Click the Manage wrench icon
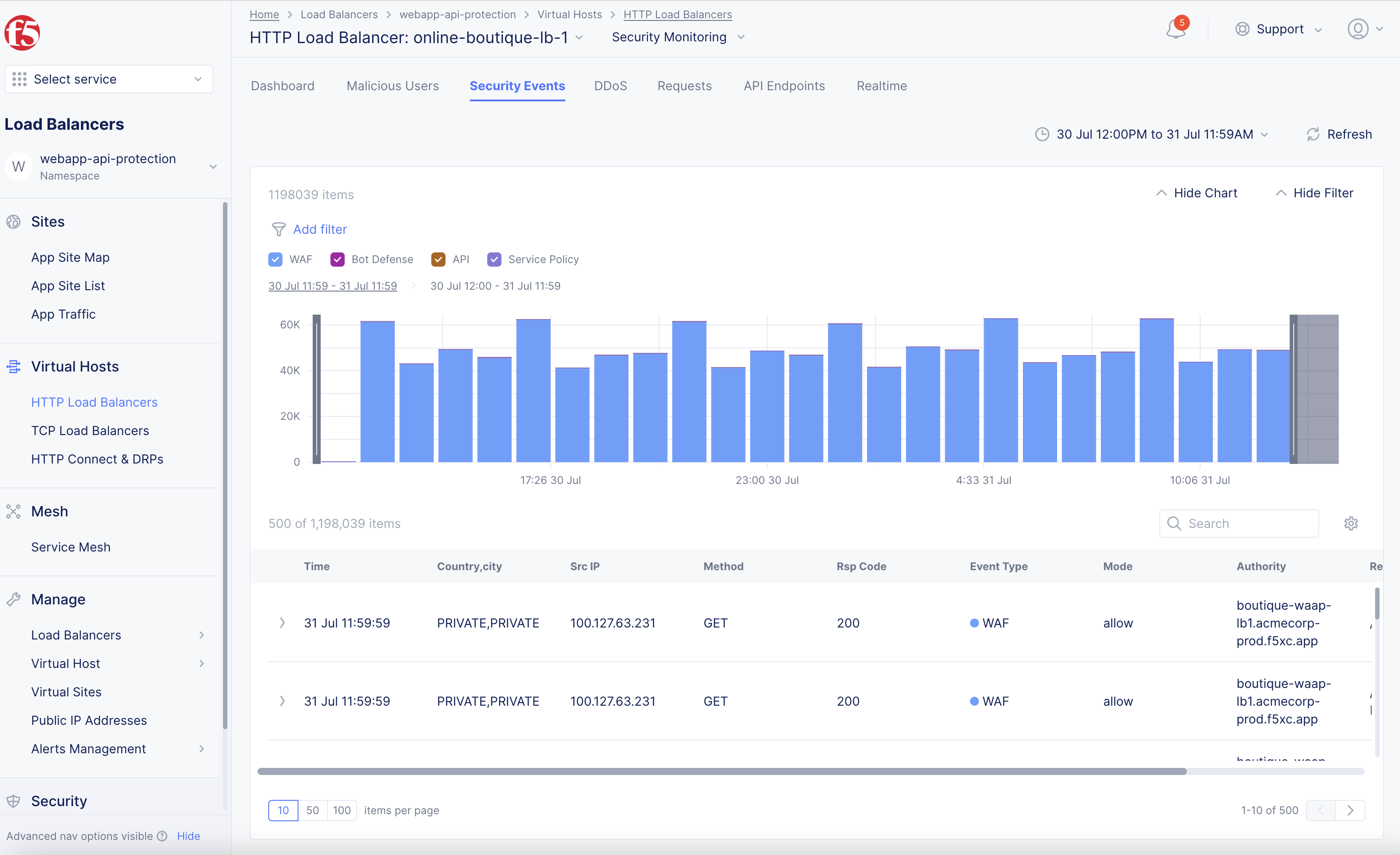This screenshot has width=1400, height=855. point(14,600)
